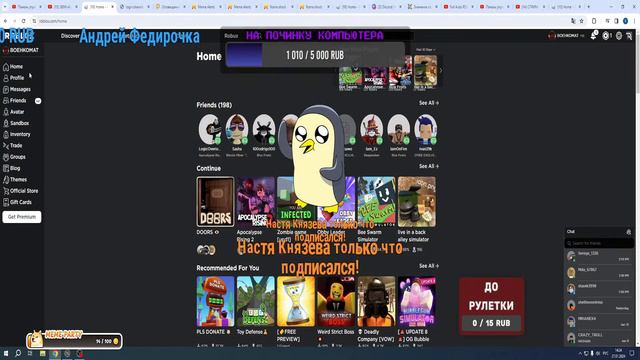Open live in a back alley simulator thumbnail
Image resolution: width=640 pixels, height=360 pixels.
(x=417, y=202)
